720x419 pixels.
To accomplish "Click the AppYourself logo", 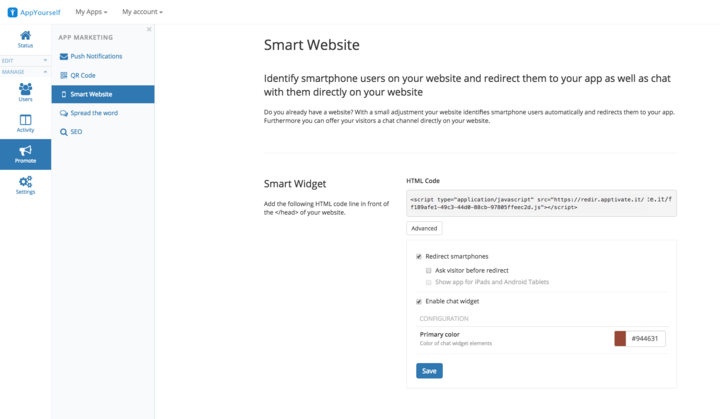I will pyautogui.click(x=34, y=12).
